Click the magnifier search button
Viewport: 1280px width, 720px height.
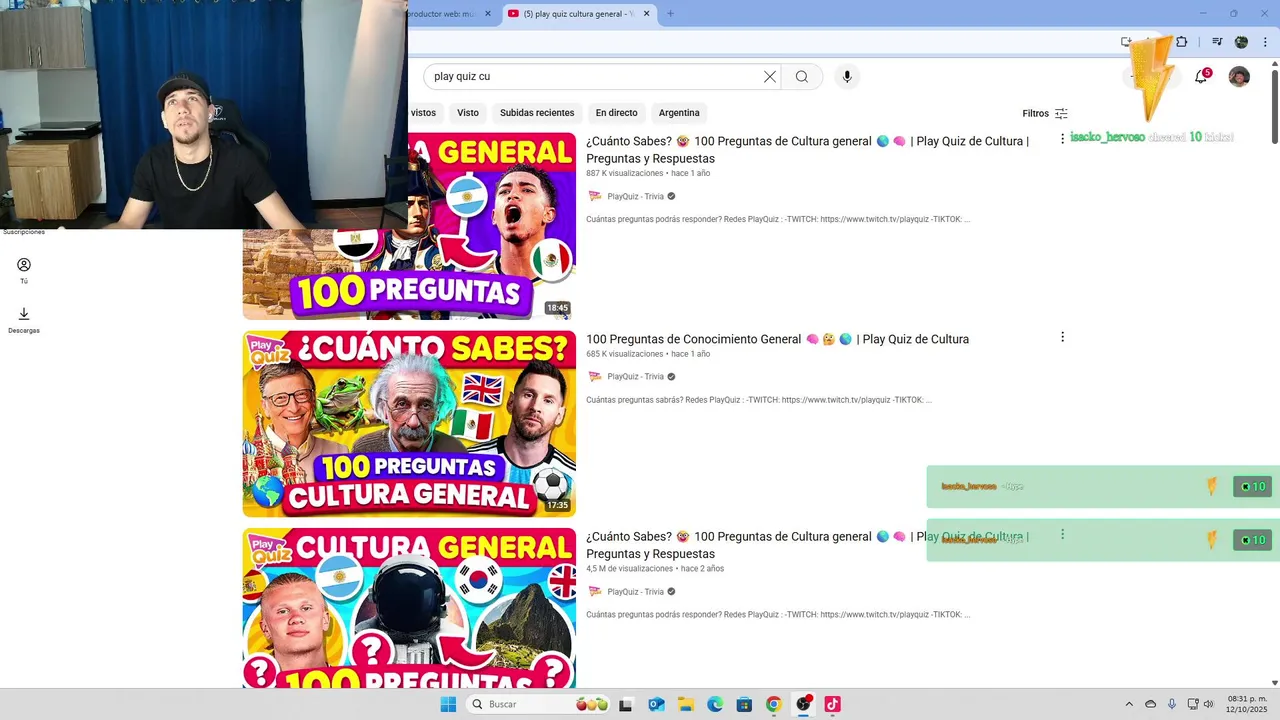coord(802,77)
